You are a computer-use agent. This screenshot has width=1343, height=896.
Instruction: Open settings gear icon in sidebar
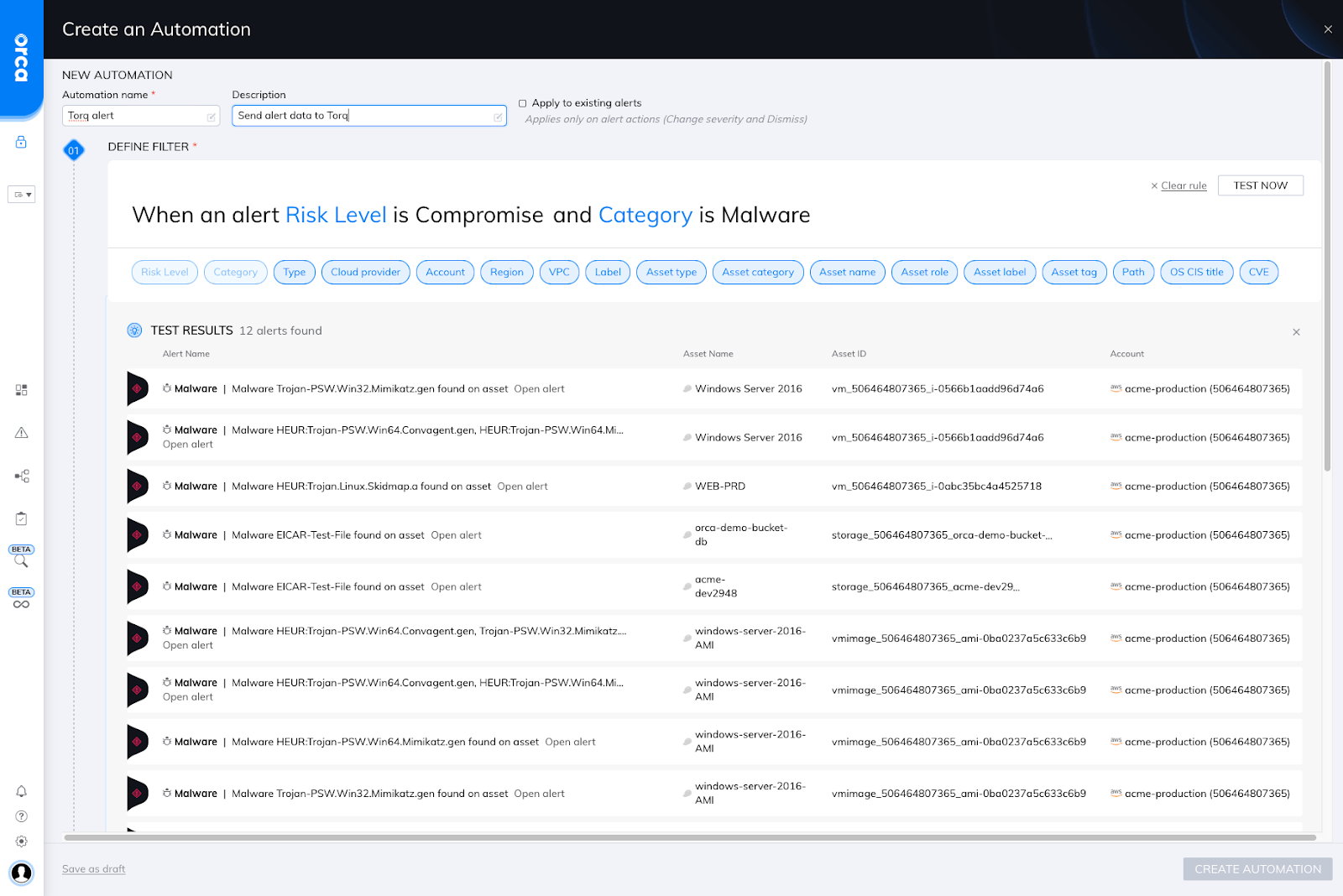22,841
